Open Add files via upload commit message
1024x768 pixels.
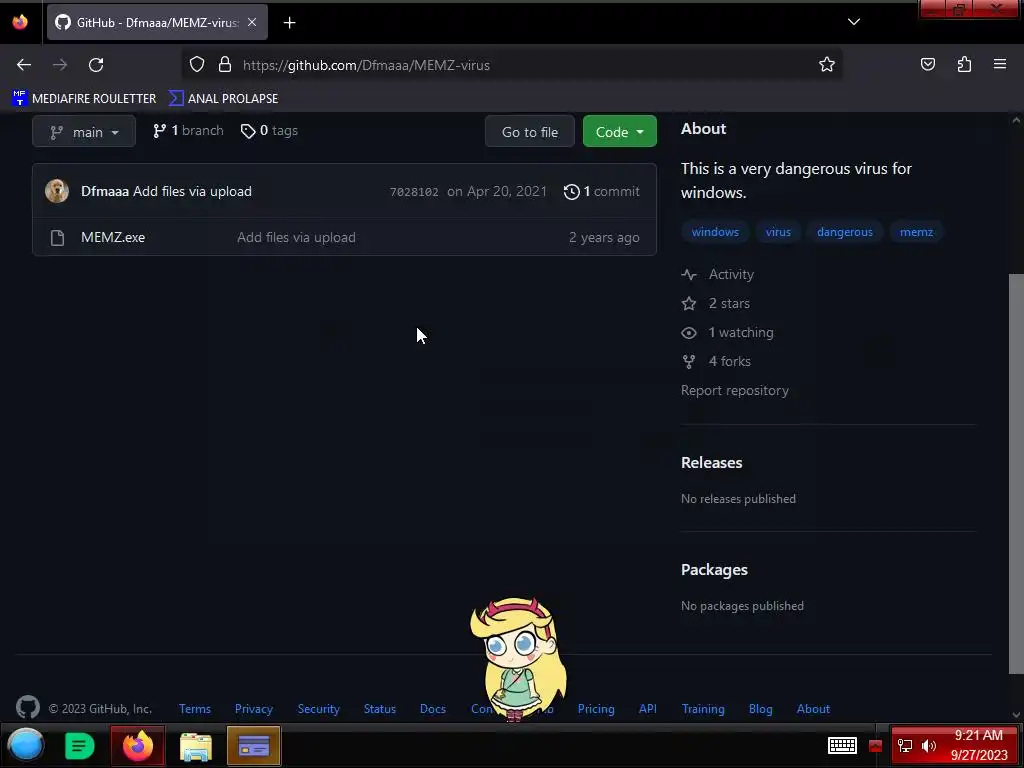pyautogui.click(x=193, y=191)
